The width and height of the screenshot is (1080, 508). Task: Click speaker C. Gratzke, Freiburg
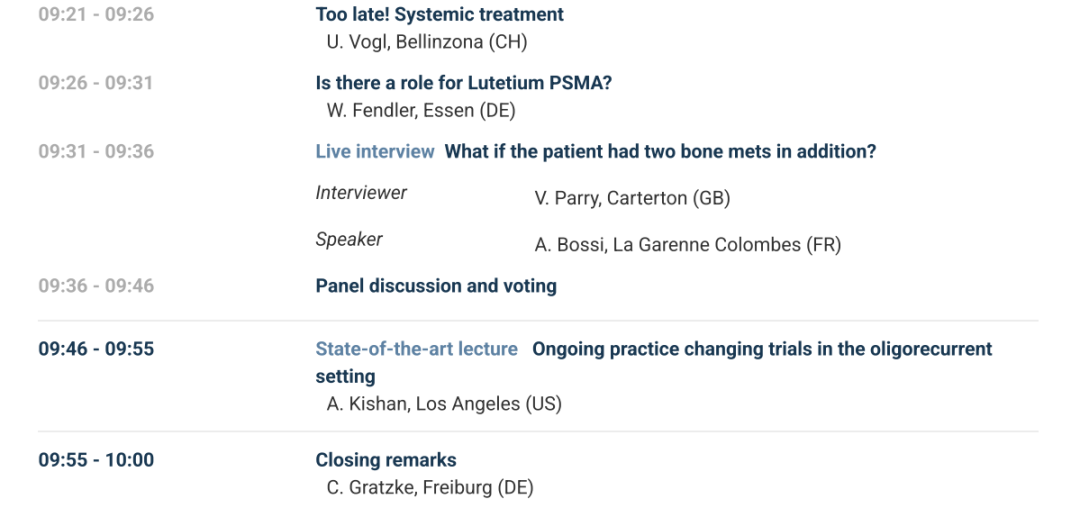click(430, 488)
